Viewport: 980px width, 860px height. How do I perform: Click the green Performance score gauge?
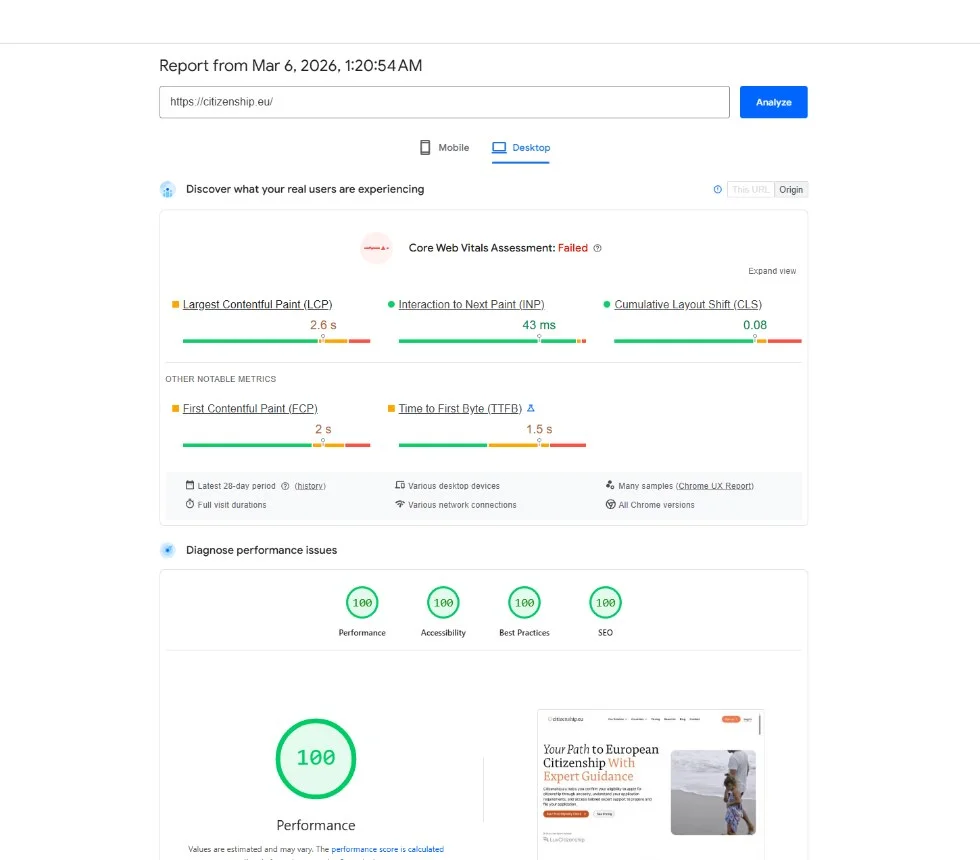tap(316, 758)
